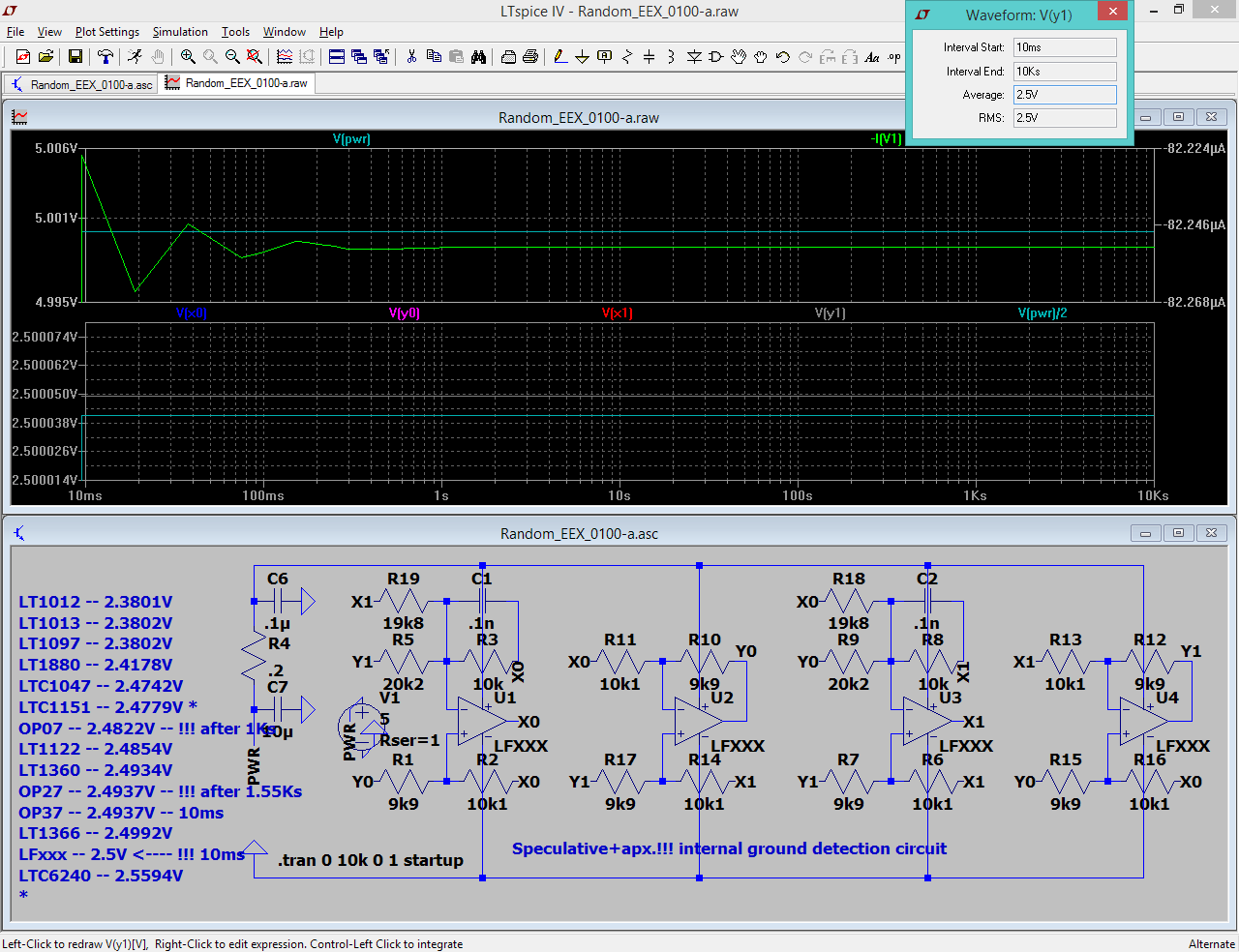Select the Draw Wire pencil tool
The image size is (1239, 952).
pos(560,57)
